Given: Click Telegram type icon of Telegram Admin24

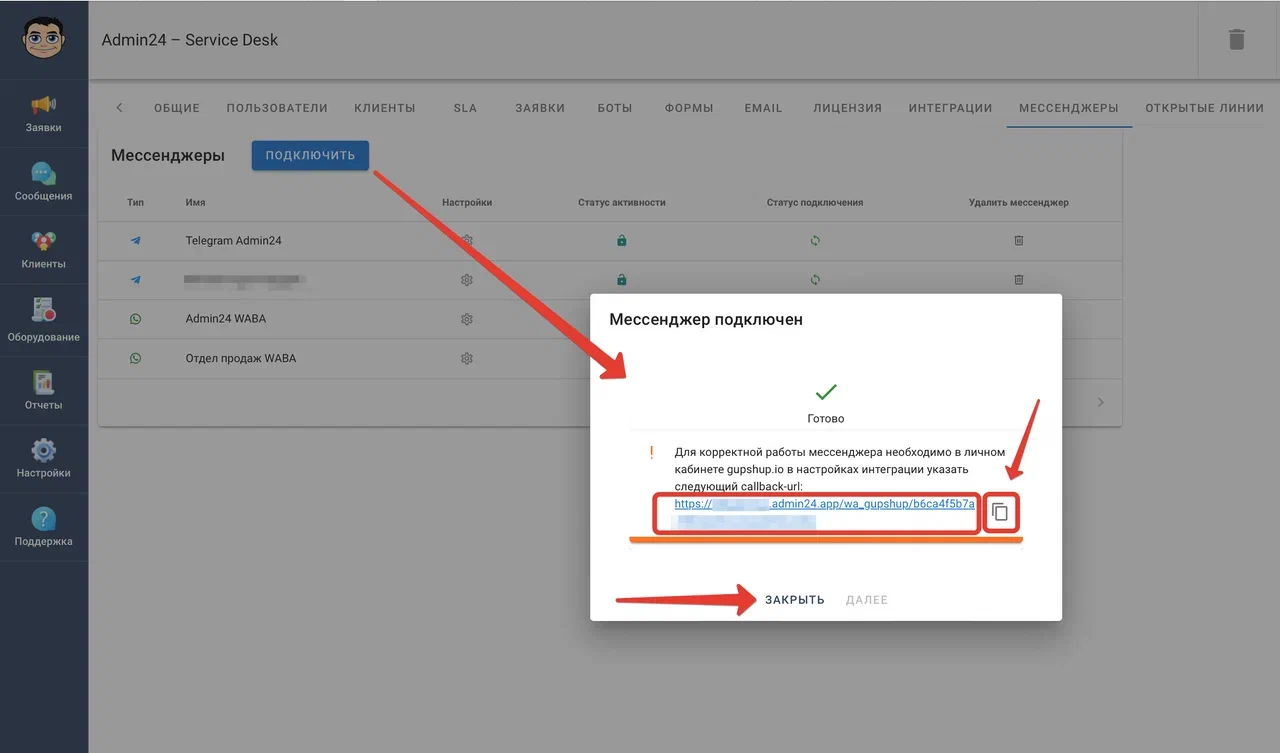Looking at the screenshot, I should tap(135, 241).
